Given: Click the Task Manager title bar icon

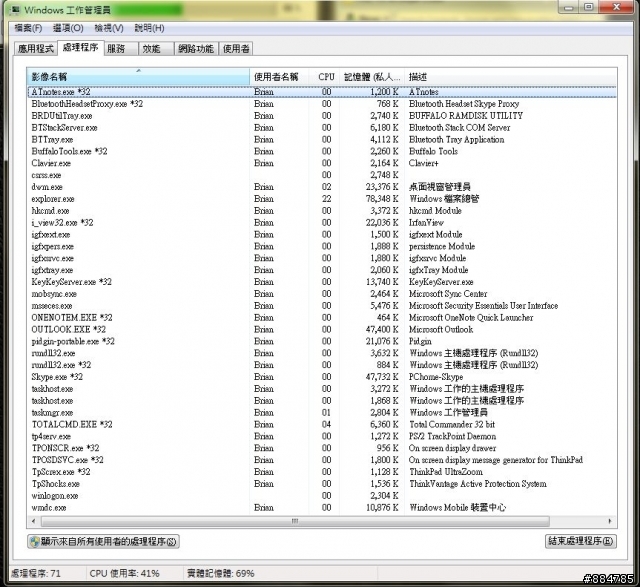Looking at the screenshot, I should point(16,9).
